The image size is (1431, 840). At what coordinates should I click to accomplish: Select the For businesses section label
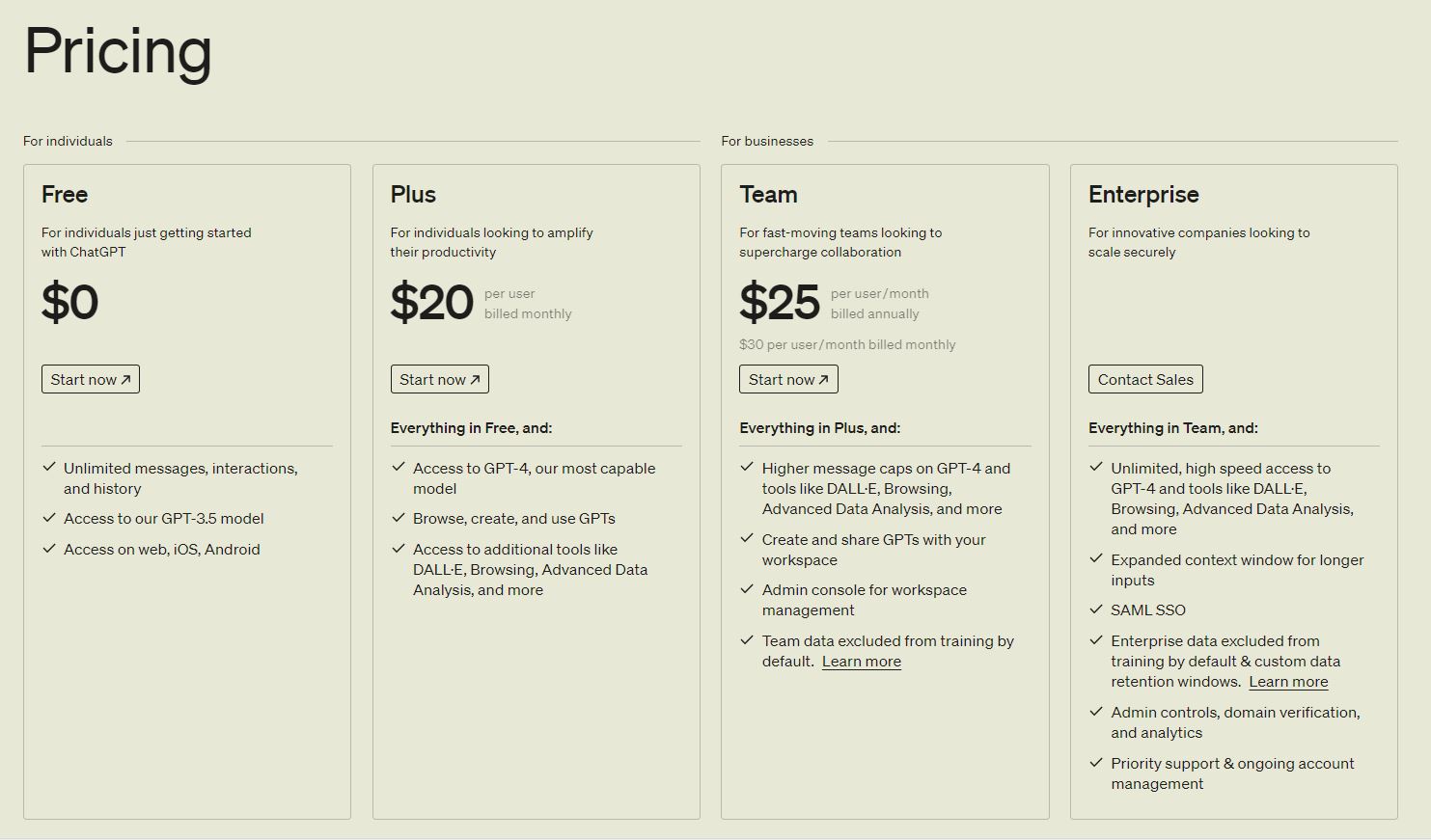(767, 140)
